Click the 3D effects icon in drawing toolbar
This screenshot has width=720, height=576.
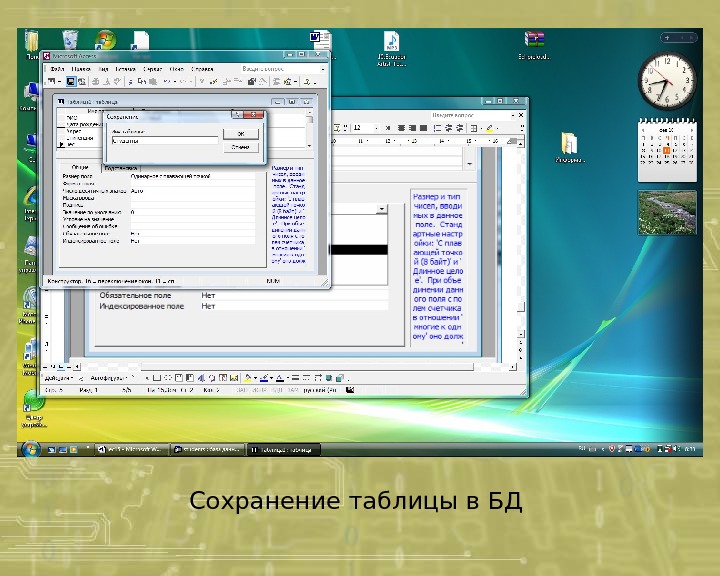[x=339, y=378]
